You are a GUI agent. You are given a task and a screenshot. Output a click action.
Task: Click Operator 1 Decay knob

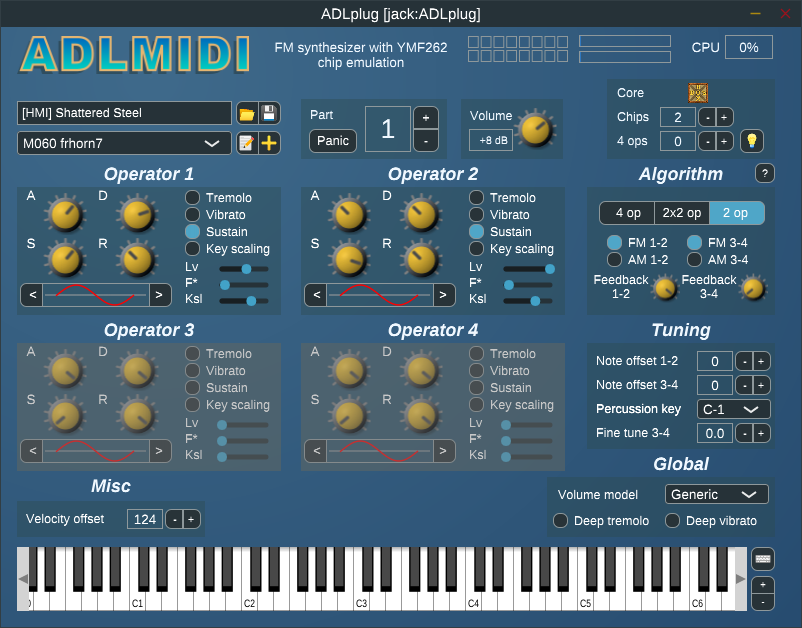point(137,214)
